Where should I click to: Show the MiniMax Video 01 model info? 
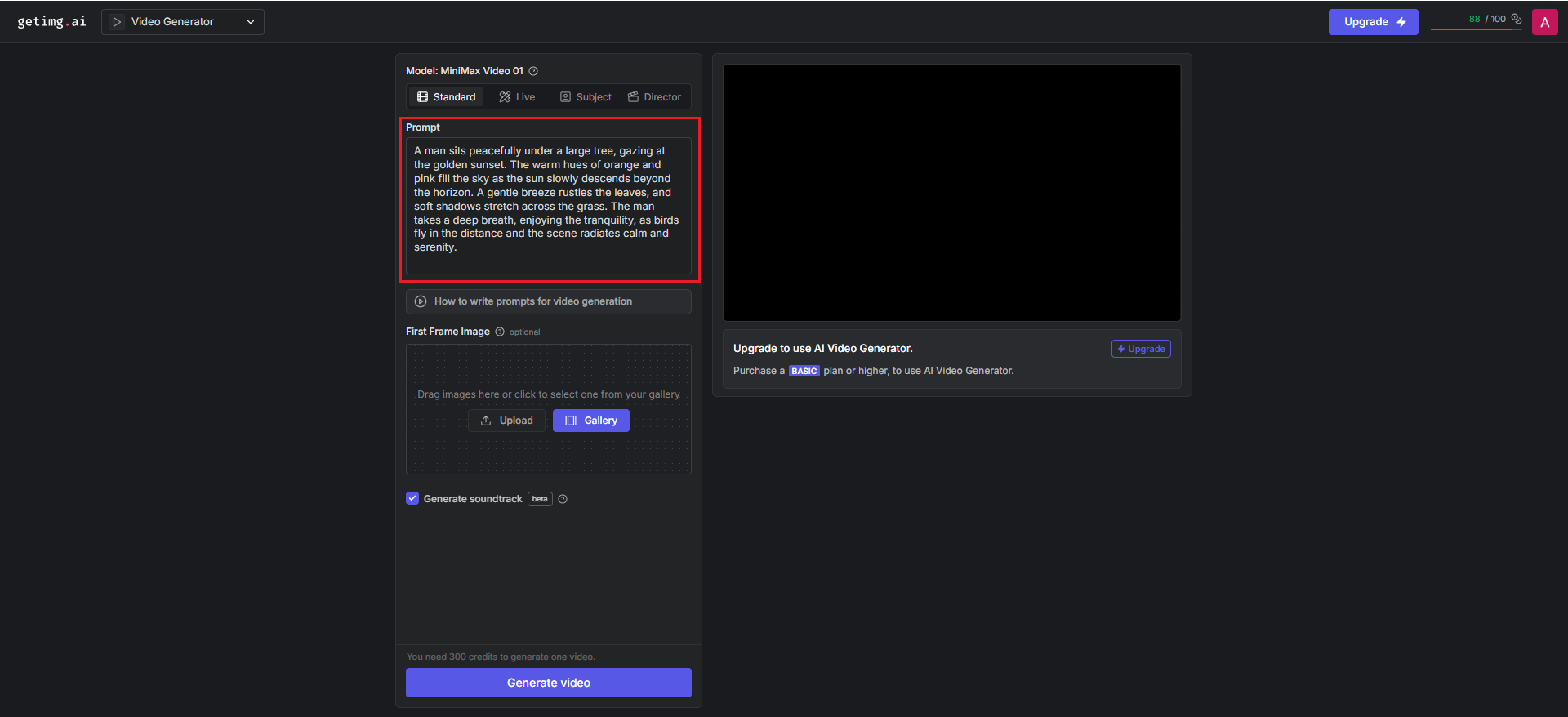tap(533, 71)
